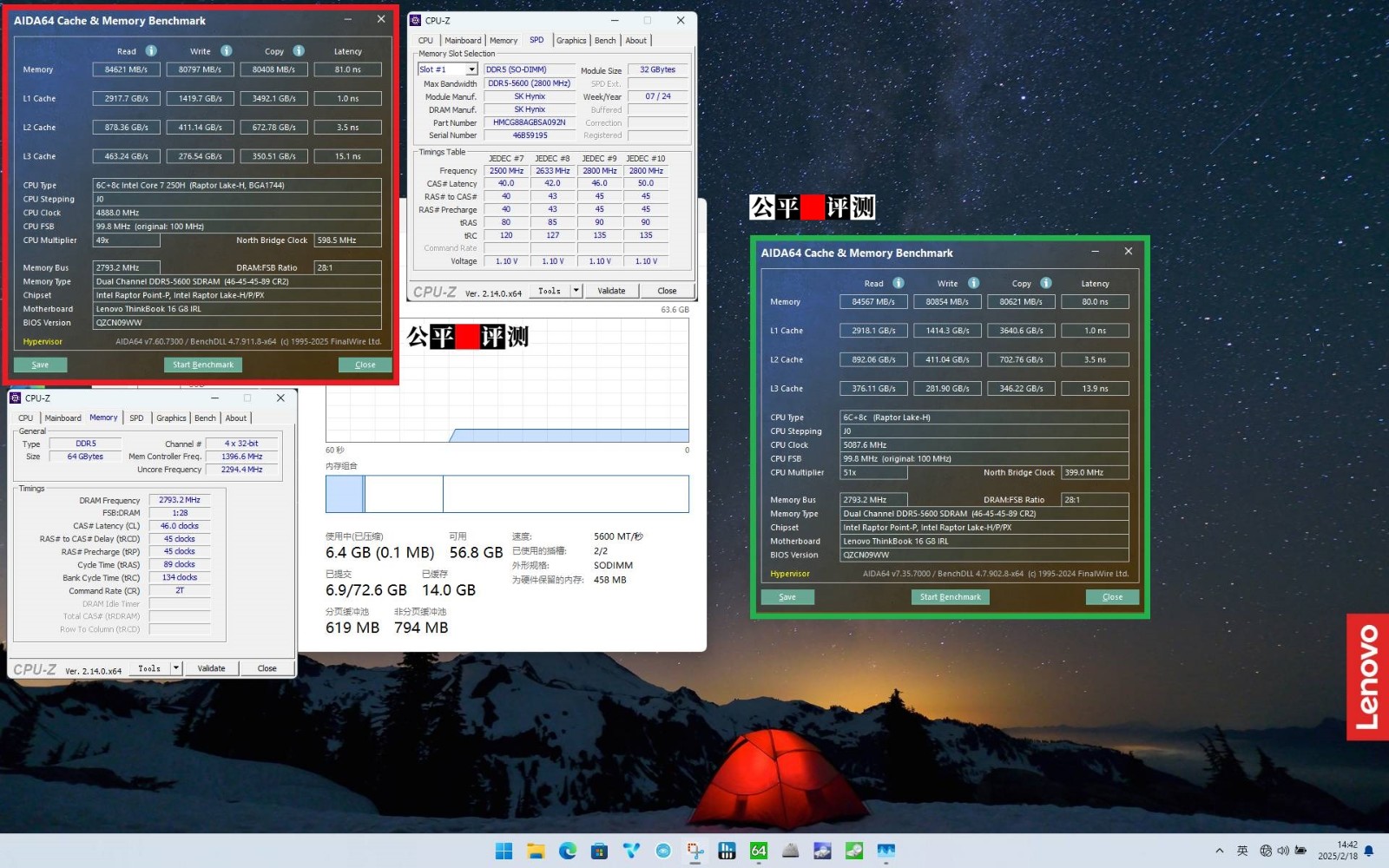Close button in the red-framed AIDA64 window
The width and height of the screenshot is (1389, 868).
(x=365, y=365)
